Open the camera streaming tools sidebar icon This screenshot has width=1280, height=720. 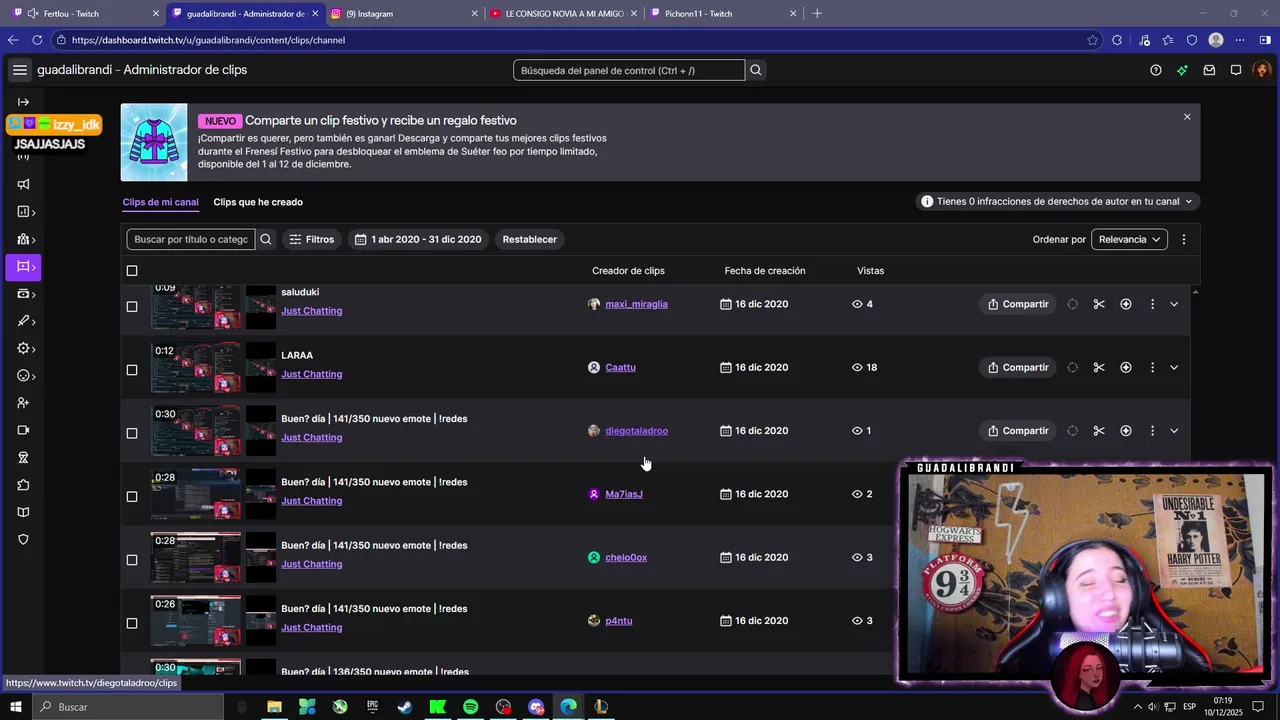(x=23, y=430)
